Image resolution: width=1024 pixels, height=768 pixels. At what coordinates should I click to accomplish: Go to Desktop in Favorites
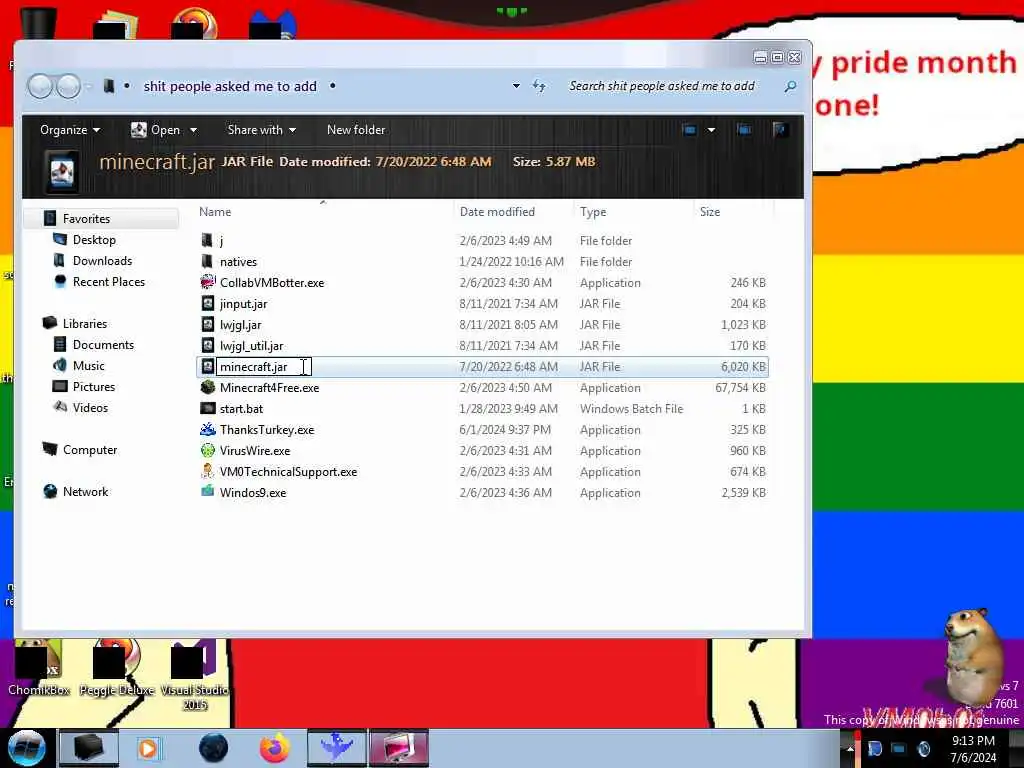coord(94,240)
